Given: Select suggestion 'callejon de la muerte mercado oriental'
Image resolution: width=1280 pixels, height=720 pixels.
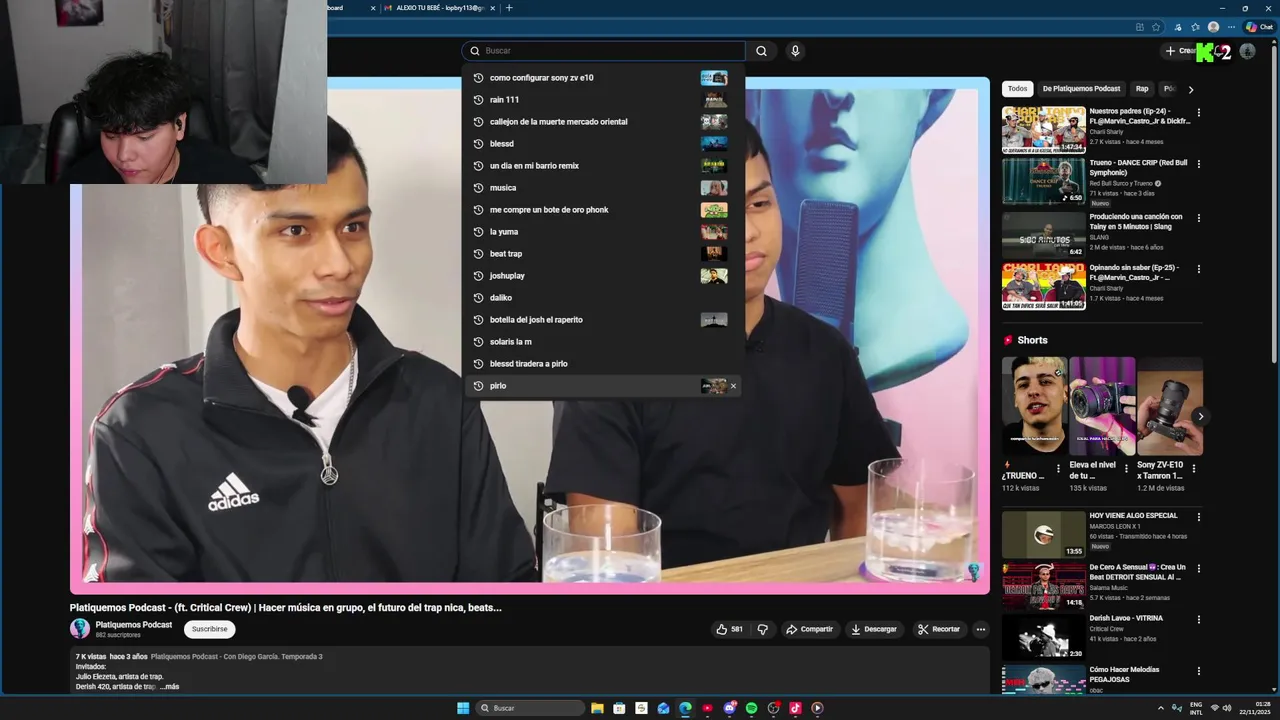Looking at the screenshot, I should point(603,122).
